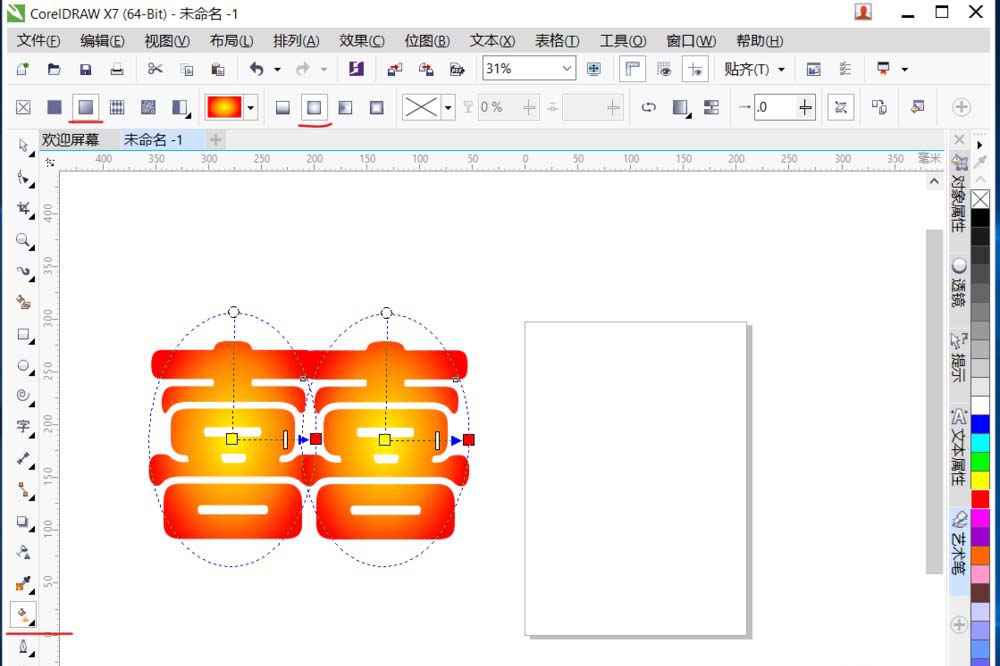This screenshot has width=1000, height=666.
Task: Click the Reverse fill button
Action: click(x=649, y=107)
